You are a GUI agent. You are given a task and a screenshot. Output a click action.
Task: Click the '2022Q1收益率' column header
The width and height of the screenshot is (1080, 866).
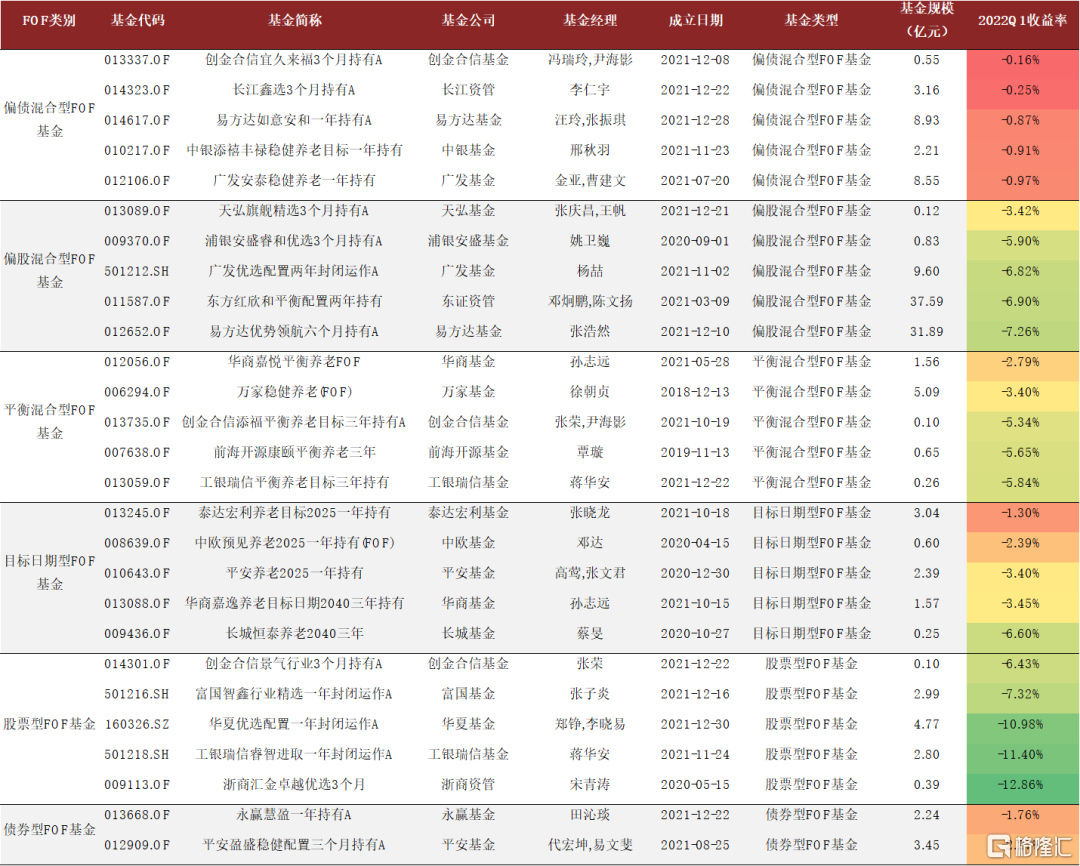coord(1022,21)
